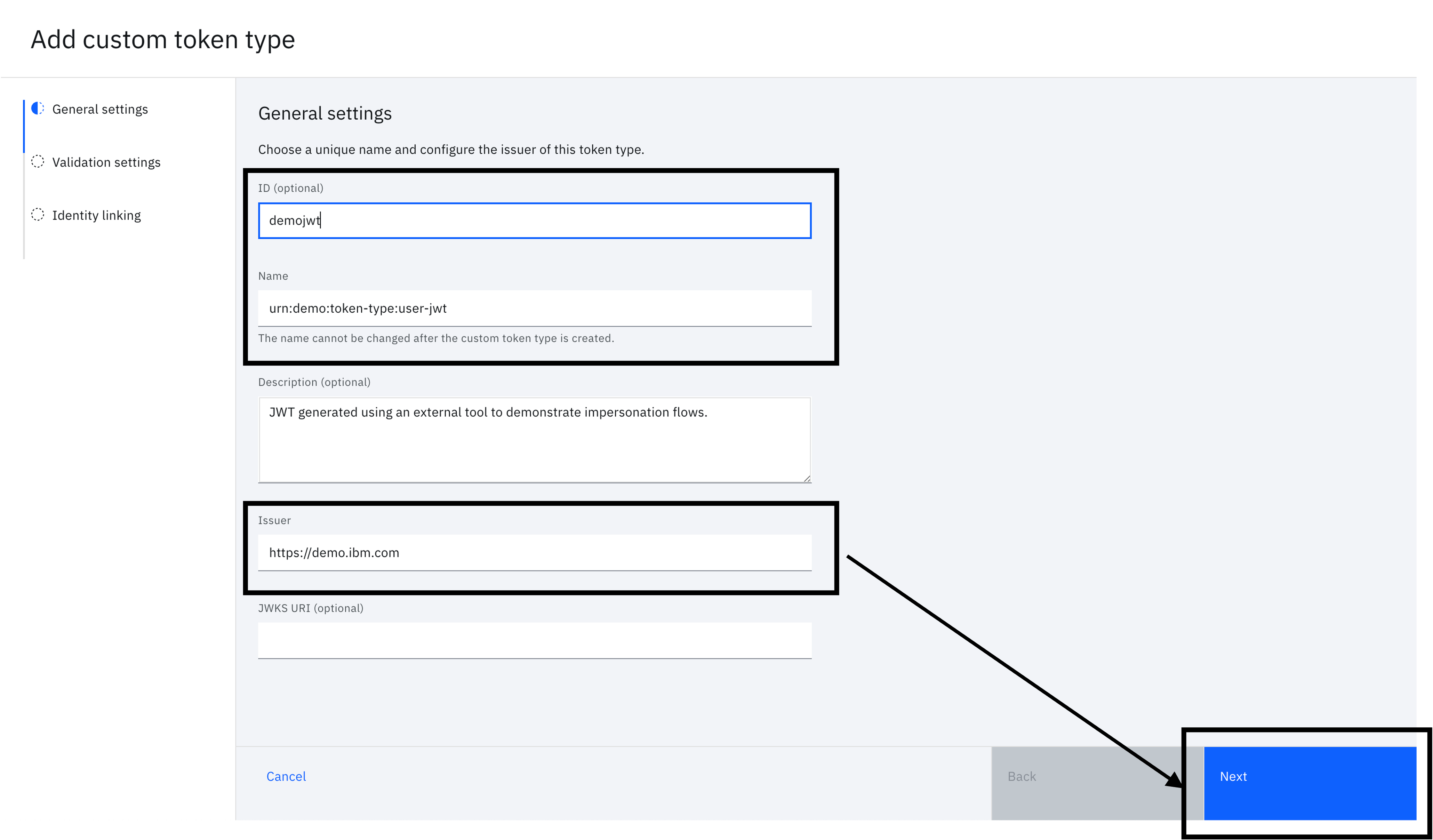This screenshot has height=840, width=1433.
Task: Click the name-cannot-be-changed helper text
Action: coord(436,338)
